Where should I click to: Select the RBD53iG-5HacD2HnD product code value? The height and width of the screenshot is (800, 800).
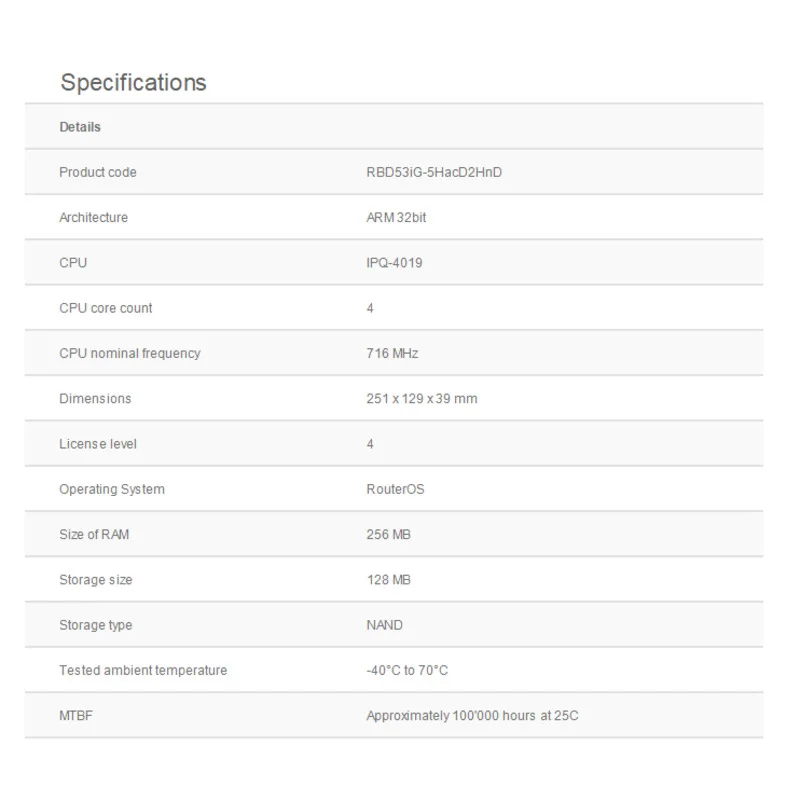tap(434, 172)
